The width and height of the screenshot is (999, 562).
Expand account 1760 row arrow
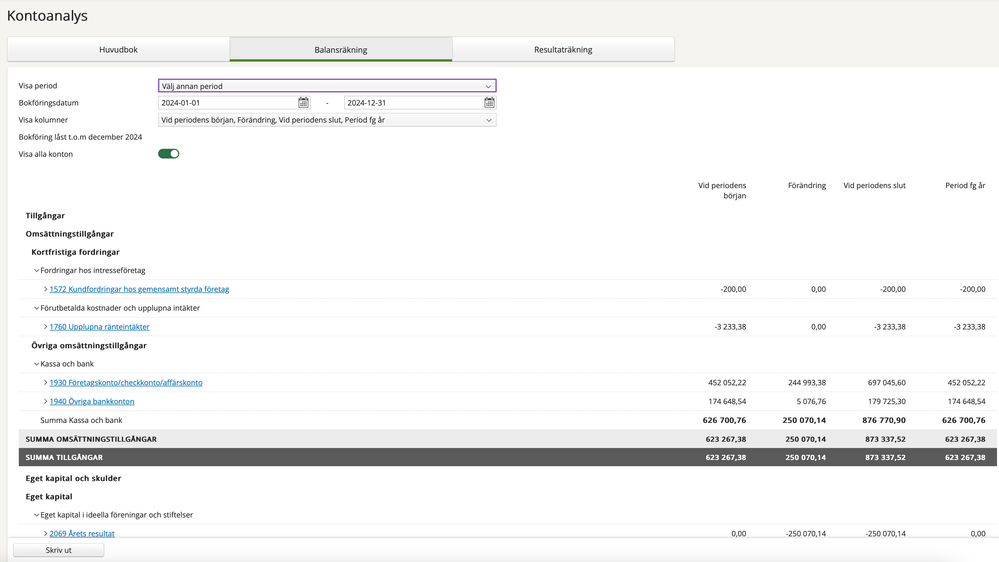(45, 327)
